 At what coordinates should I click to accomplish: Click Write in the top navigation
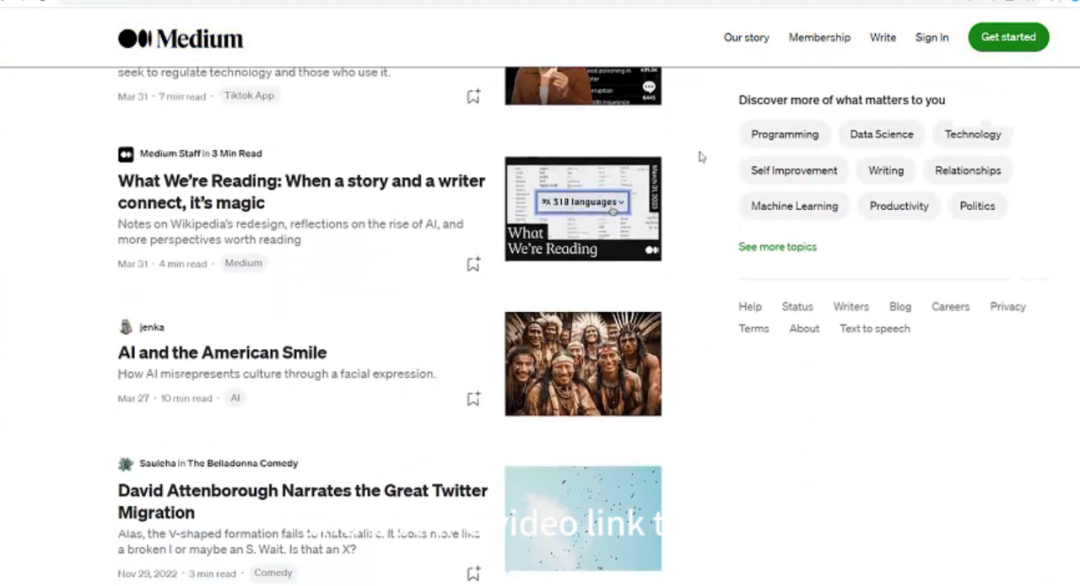click(882, 38)
